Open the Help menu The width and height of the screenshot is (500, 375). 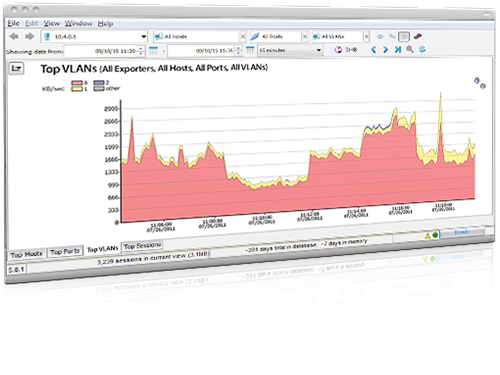[x=105, y=24]
